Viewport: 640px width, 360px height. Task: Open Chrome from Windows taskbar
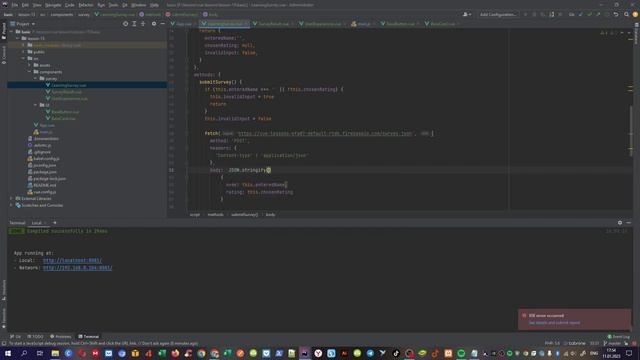click(201, 353)
